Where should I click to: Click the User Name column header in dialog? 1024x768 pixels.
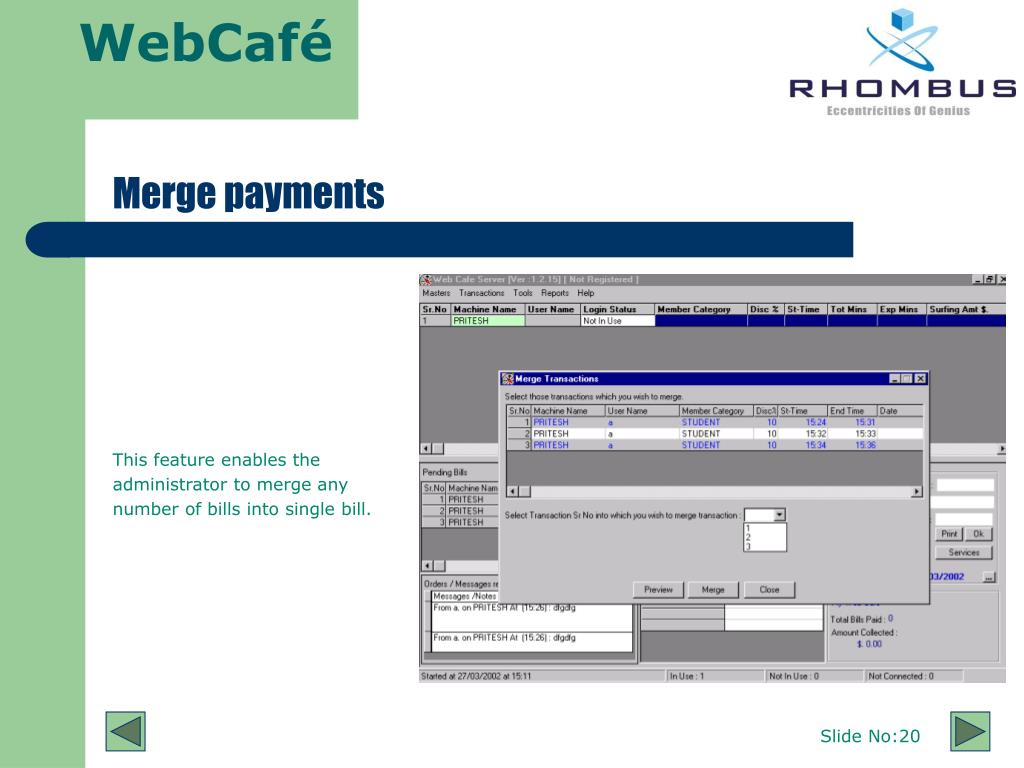(642, 411)
